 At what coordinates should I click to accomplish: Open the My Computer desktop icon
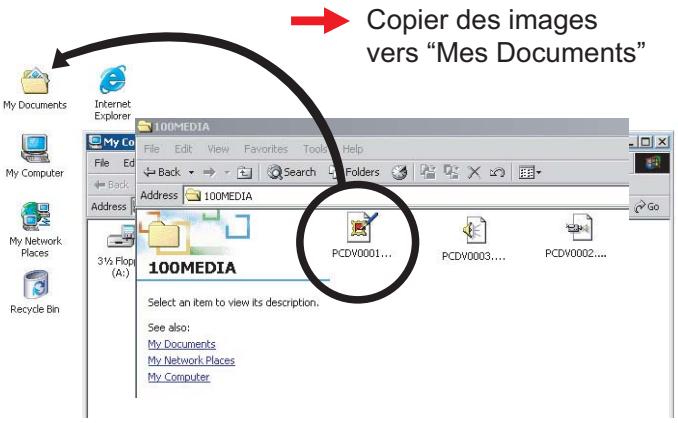tap(35, 156)
